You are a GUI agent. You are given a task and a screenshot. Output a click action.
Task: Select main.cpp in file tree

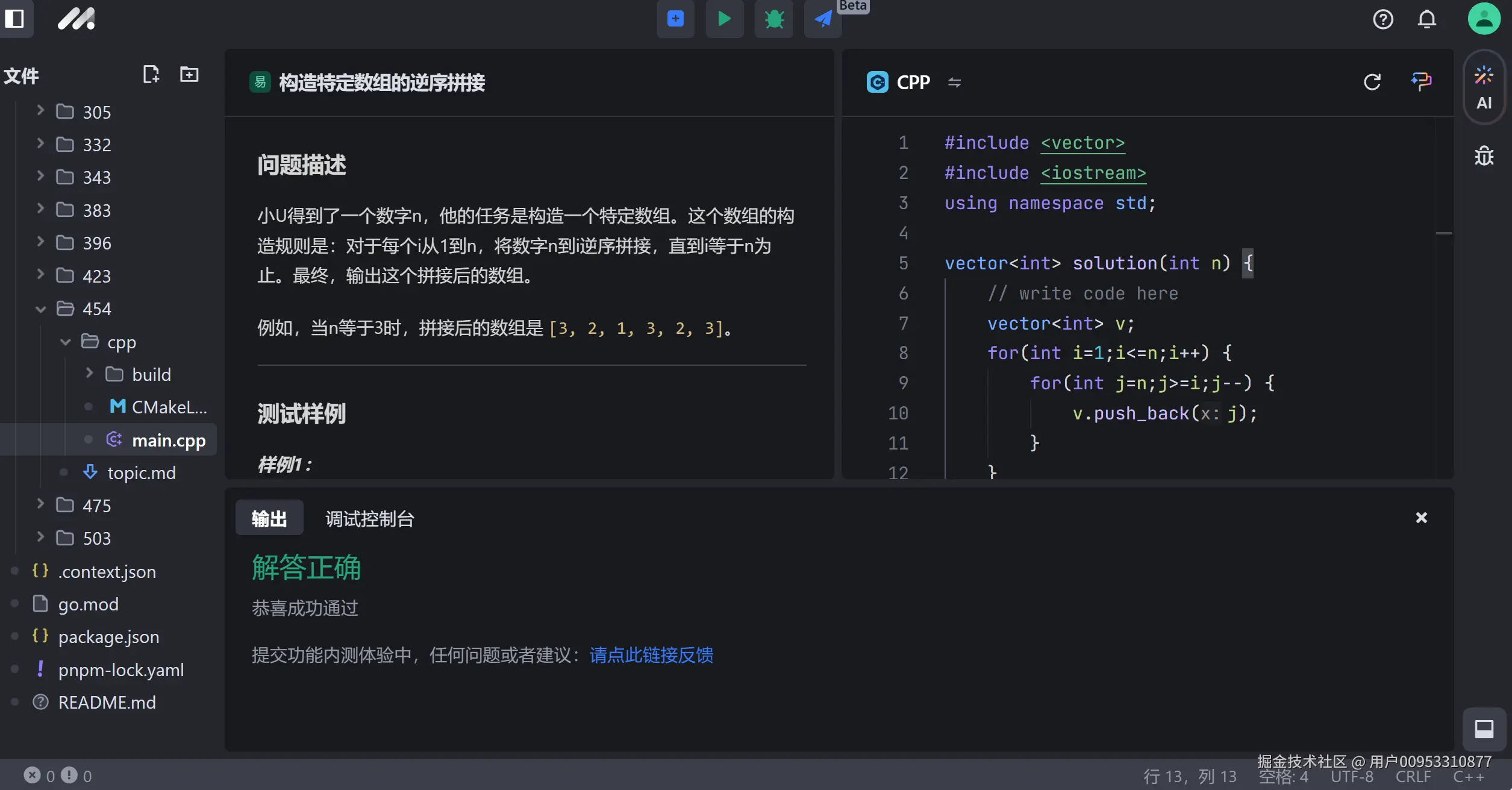pos(108,440)
